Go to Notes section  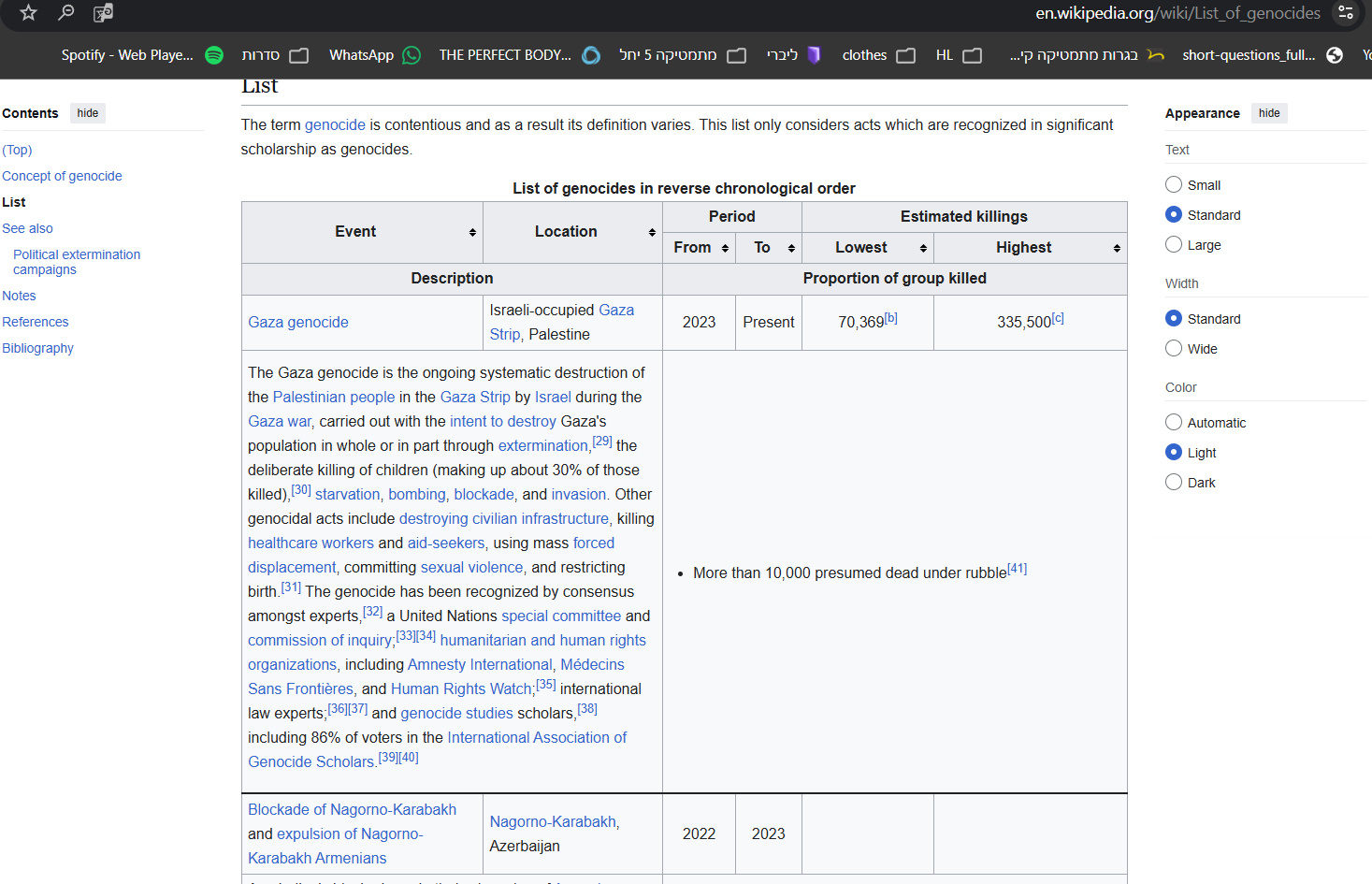[x=19, y=296]
